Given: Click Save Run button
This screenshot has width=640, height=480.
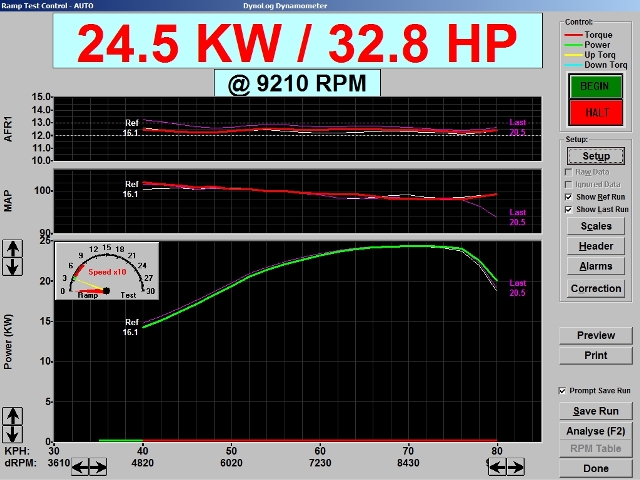Looking at the screenshot, I should [596, 411].
